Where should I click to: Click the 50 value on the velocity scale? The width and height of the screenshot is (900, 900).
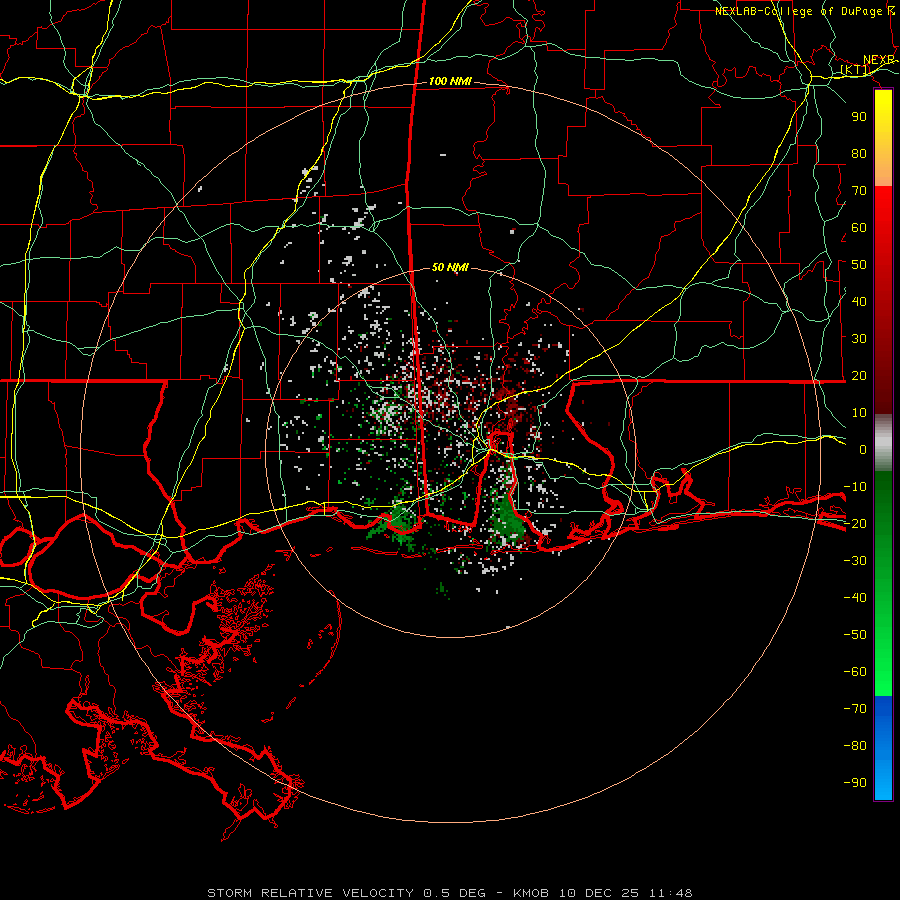(859, 265)
